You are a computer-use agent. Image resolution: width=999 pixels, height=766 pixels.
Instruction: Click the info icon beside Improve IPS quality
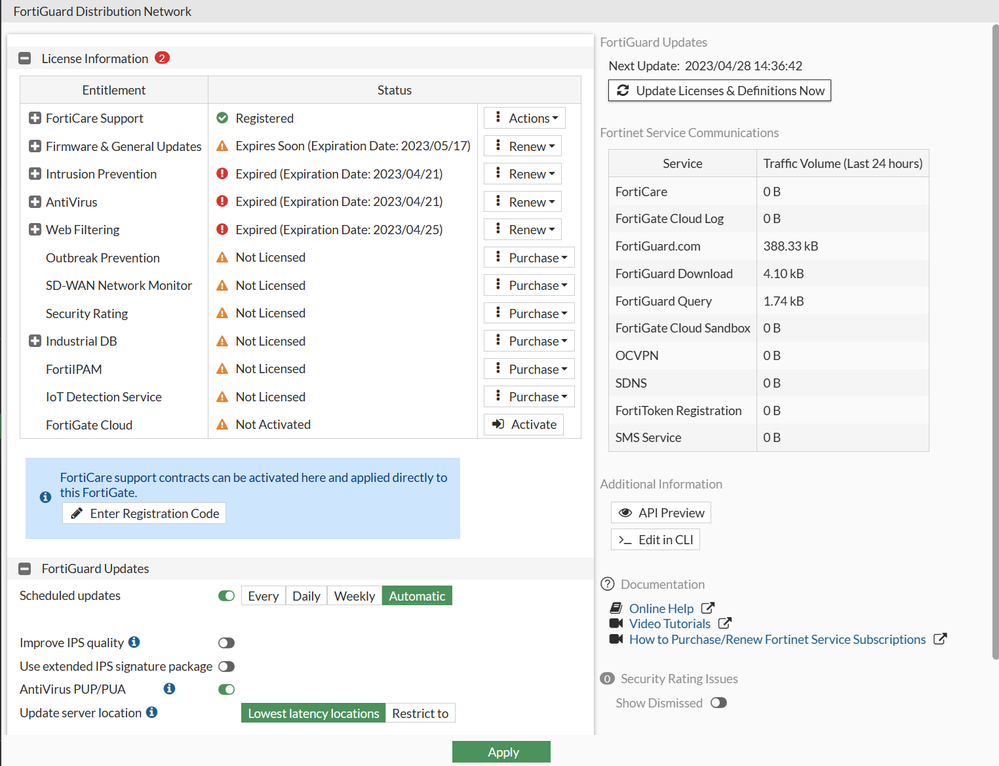134,642
